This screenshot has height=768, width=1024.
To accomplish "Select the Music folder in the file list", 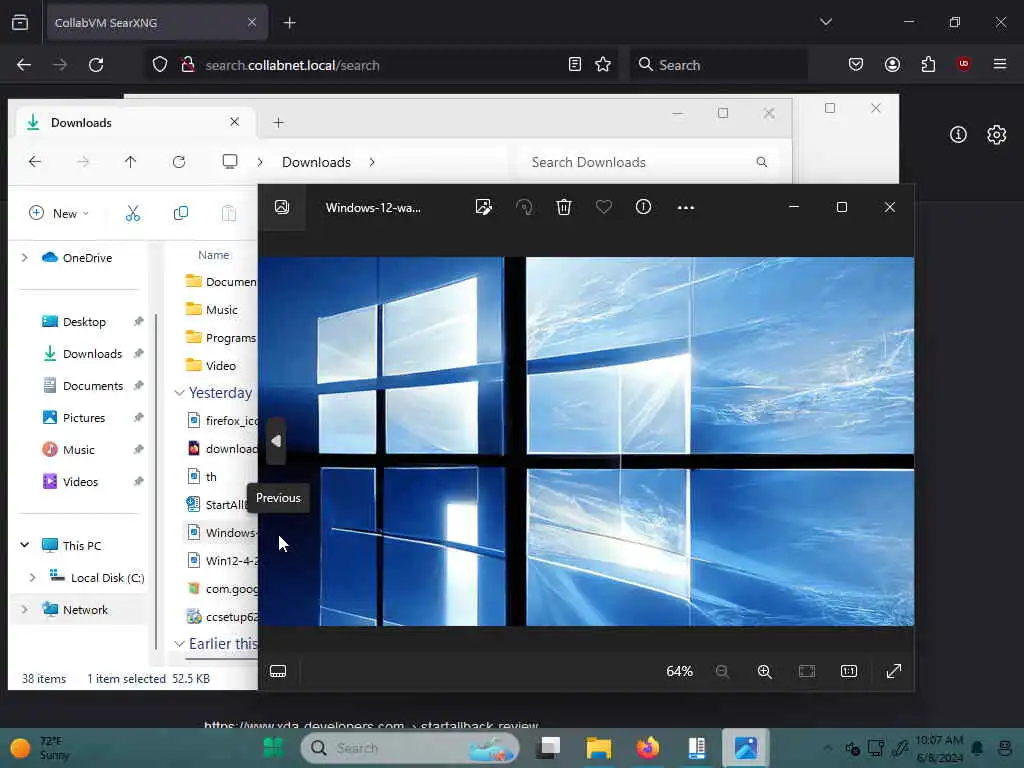I will tap(221, 310).
